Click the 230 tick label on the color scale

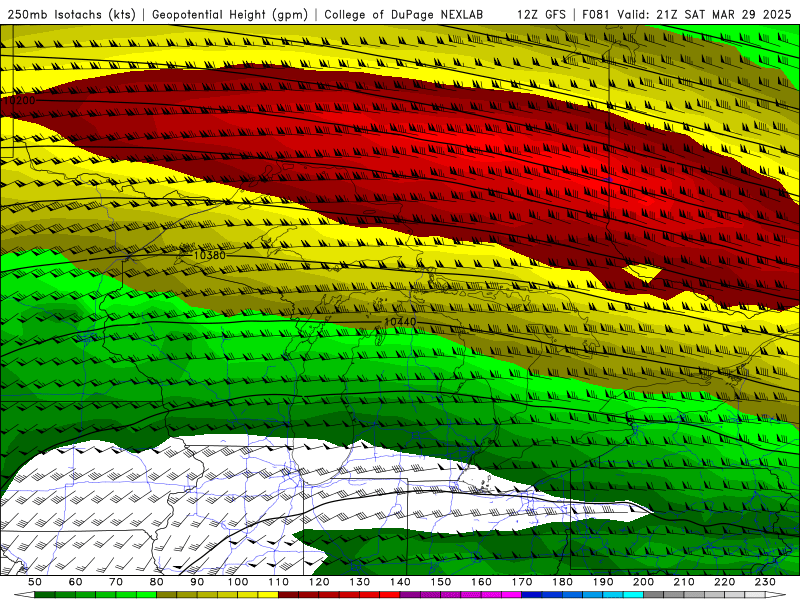(765, 582)
